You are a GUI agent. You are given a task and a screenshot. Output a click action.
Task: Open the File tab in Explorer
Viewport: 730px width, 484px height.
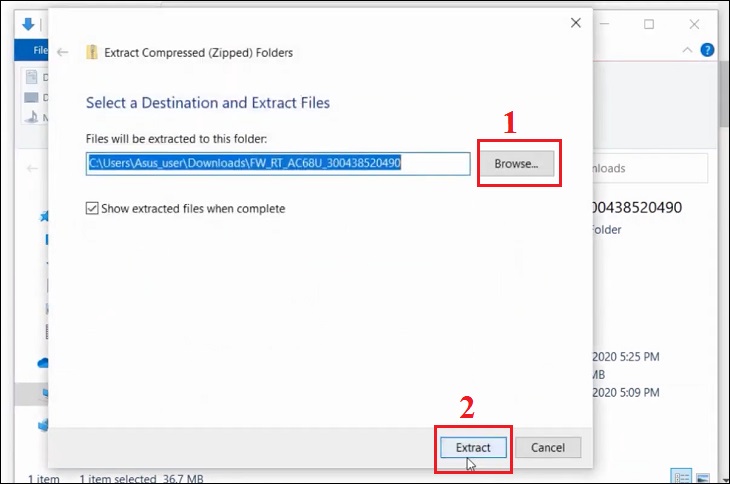coord(40,50)
